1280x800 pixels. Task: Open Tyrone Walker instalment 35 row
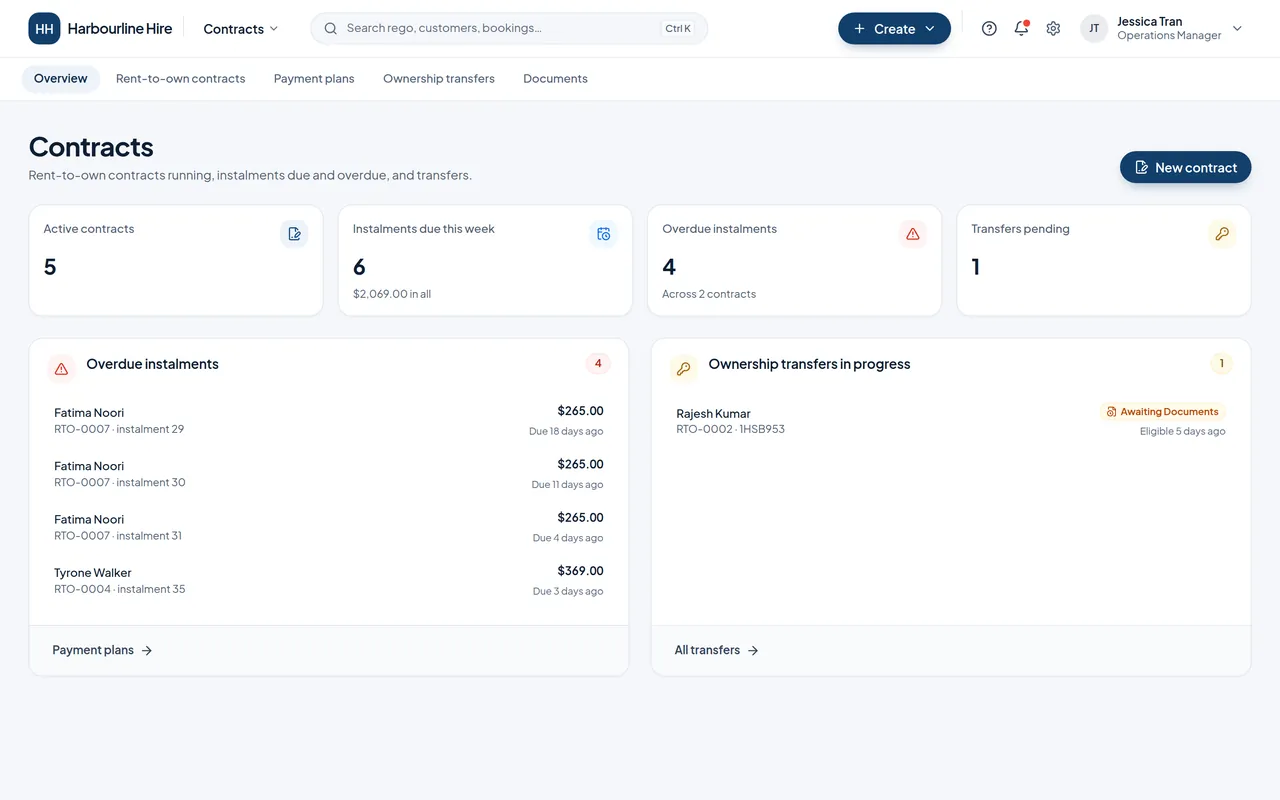(329, 581)
